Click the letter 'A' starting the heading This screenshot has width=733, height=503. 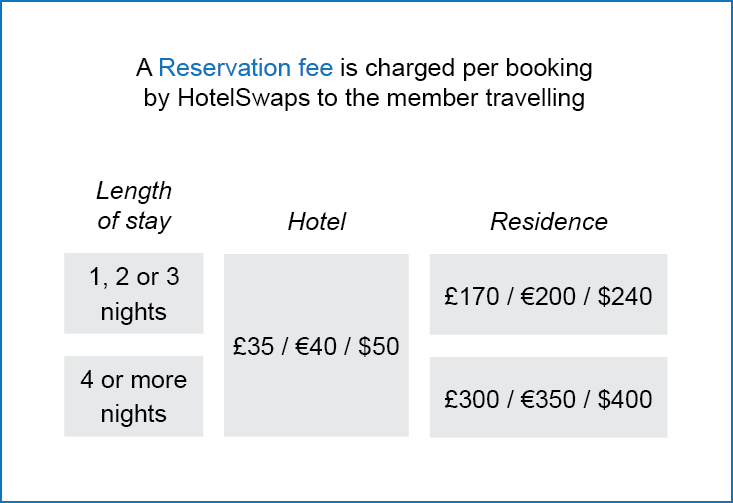(x=144, y=68)
